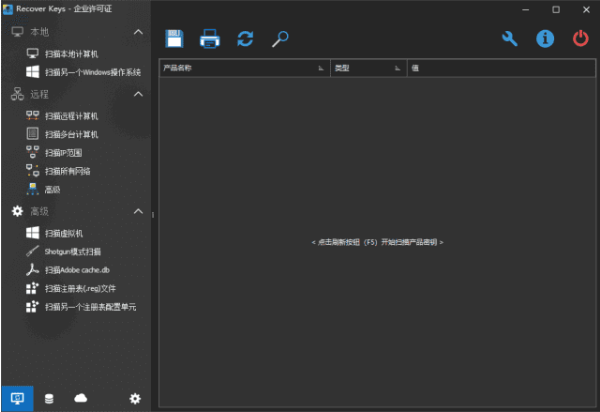Screen dimensions: 600x412
Task: Open the Search magnifier tool
Action: (x=281, y=39)
